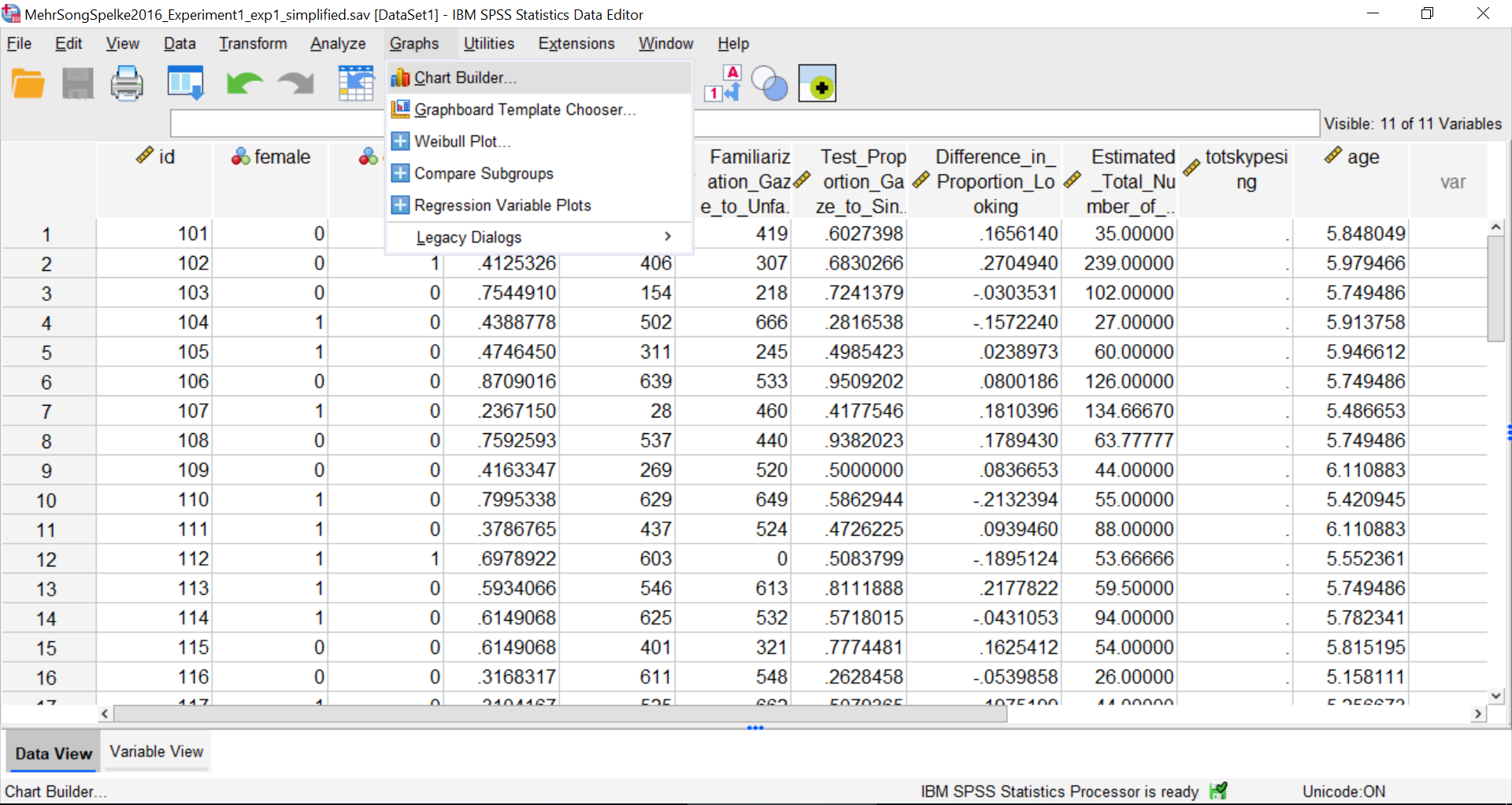The image size is (1512, 805).
Task: Close the open Graphs menu
Action: coord(414,43)
